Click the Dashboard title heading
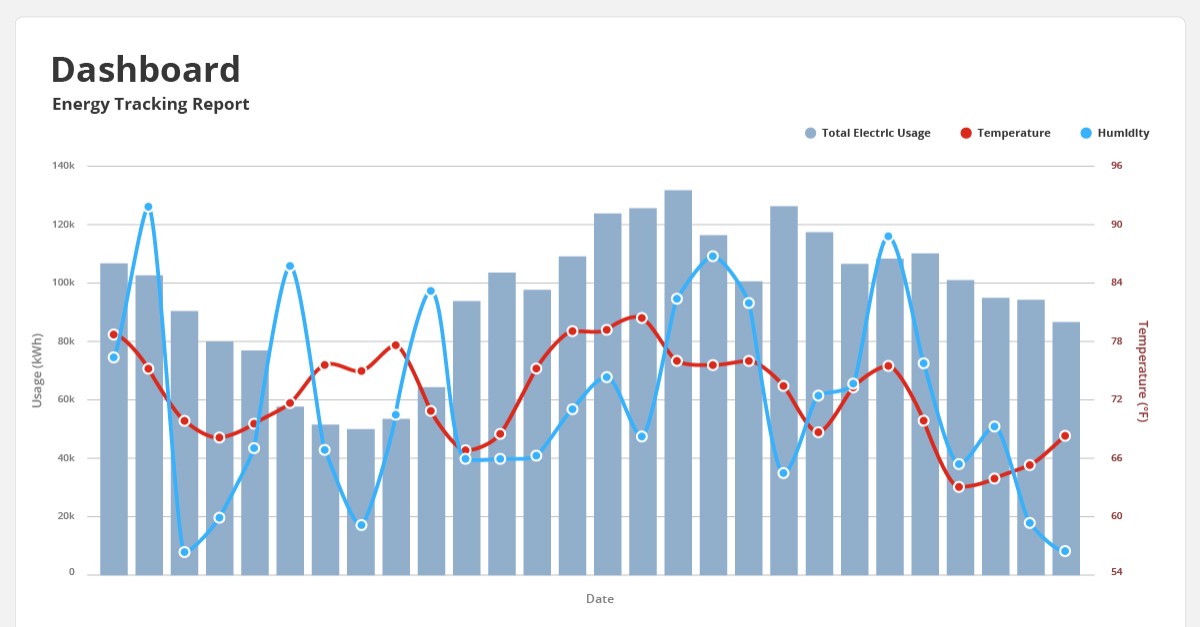The height and width of the screenshot is (627, 1200). click(x=146, y=69)
